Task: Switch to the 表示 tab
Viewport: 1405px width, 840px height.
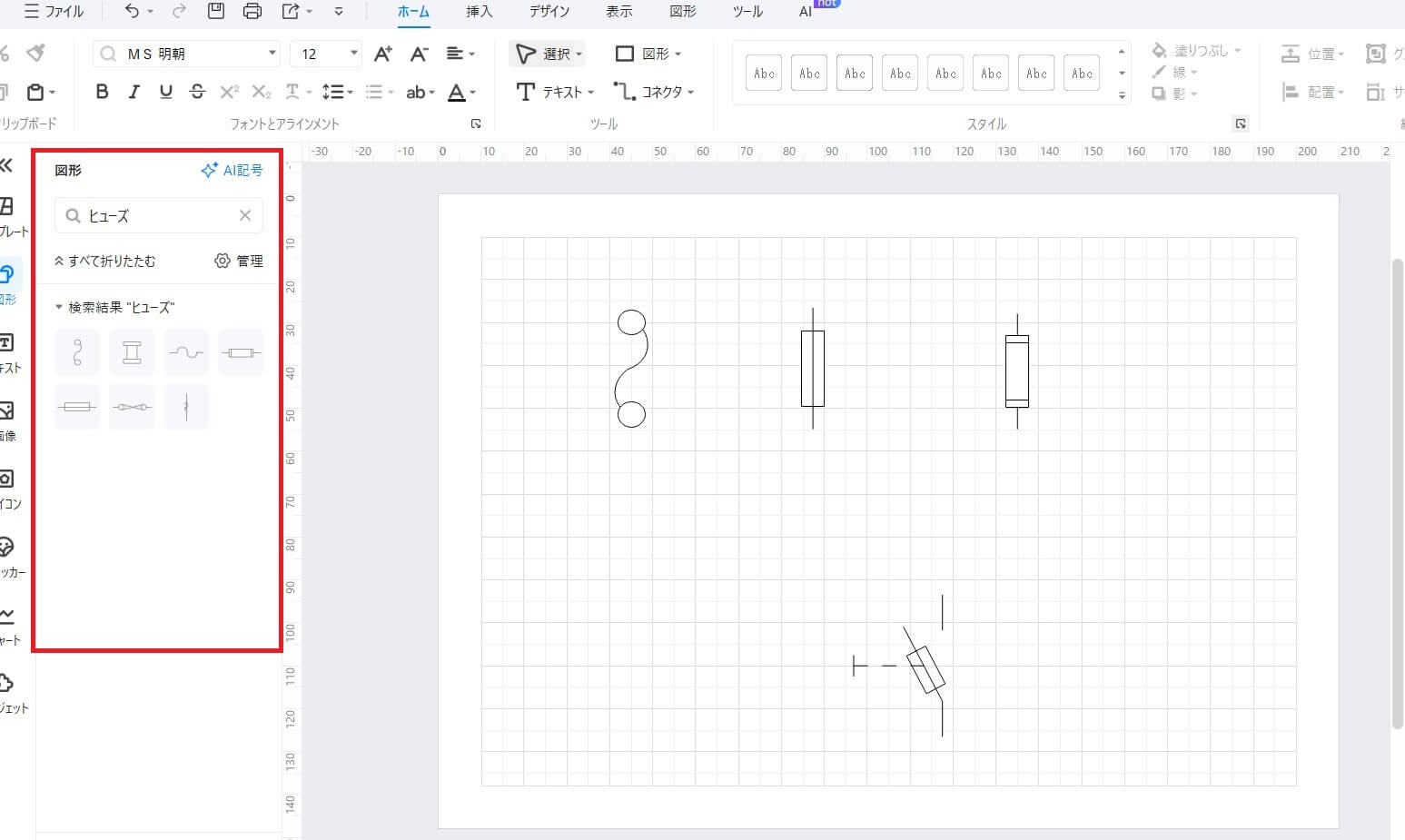Action: (619, 12)
